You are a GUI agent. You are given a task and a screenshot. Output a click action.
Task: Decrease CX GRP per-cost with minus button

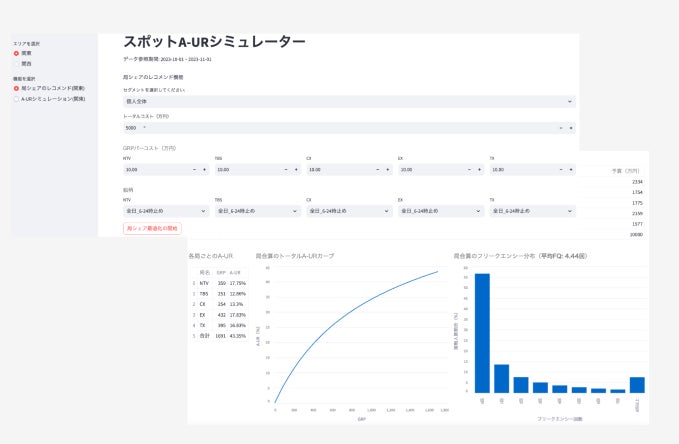pyautogui.click(x=378, y=170)
